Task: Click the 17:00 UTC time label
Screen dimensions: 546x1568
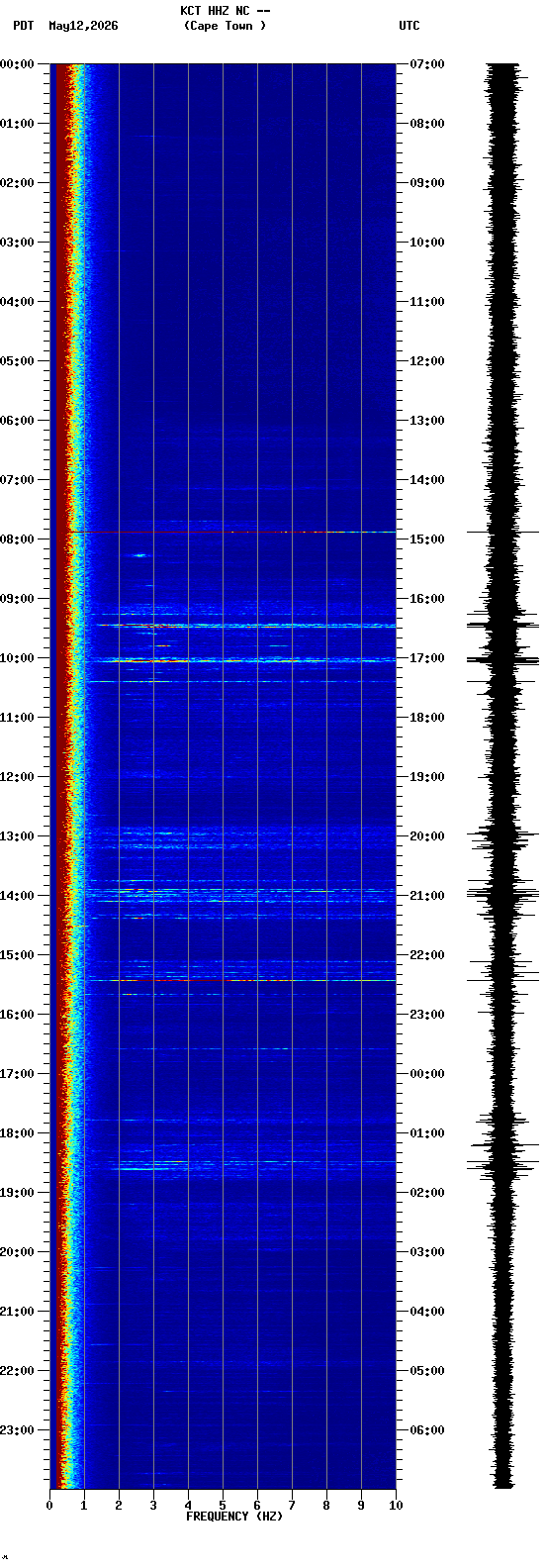Action: [x=427, y=658]
